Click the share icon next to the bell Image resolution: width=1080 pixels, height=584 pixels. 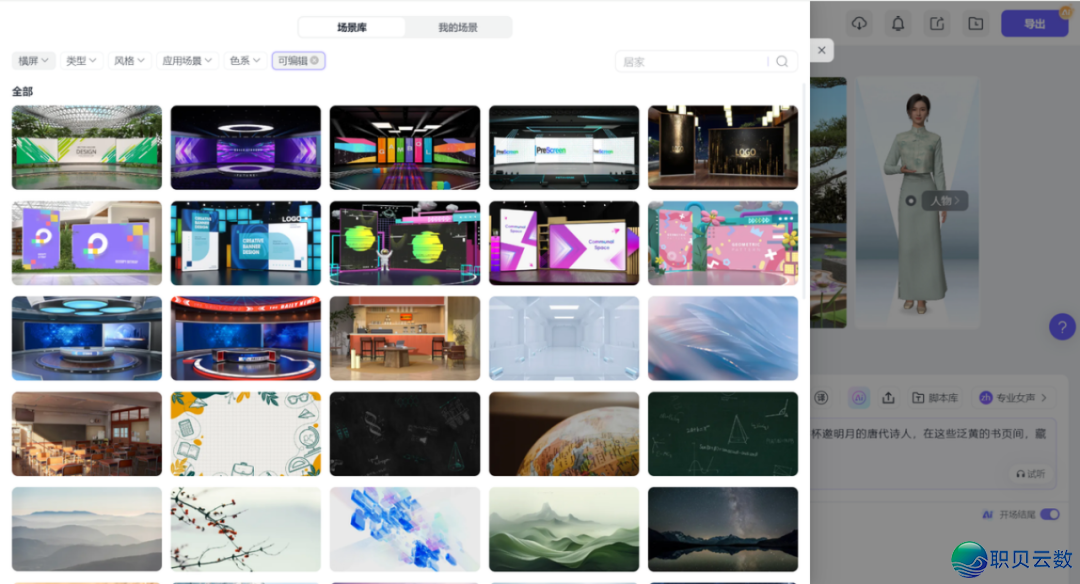(x=936, y=22)
